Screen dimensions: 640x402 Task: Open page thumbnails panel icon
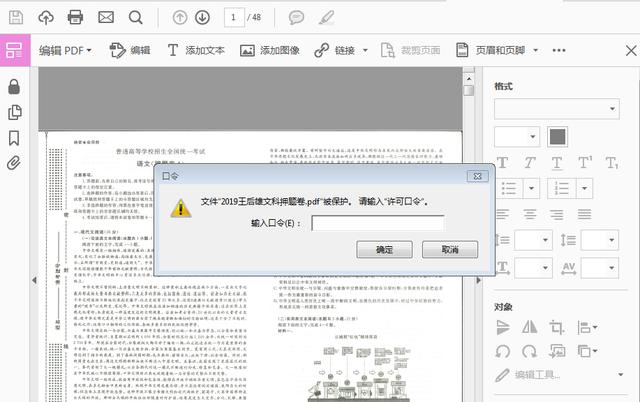pyautogui.click(x=15, y=112)
